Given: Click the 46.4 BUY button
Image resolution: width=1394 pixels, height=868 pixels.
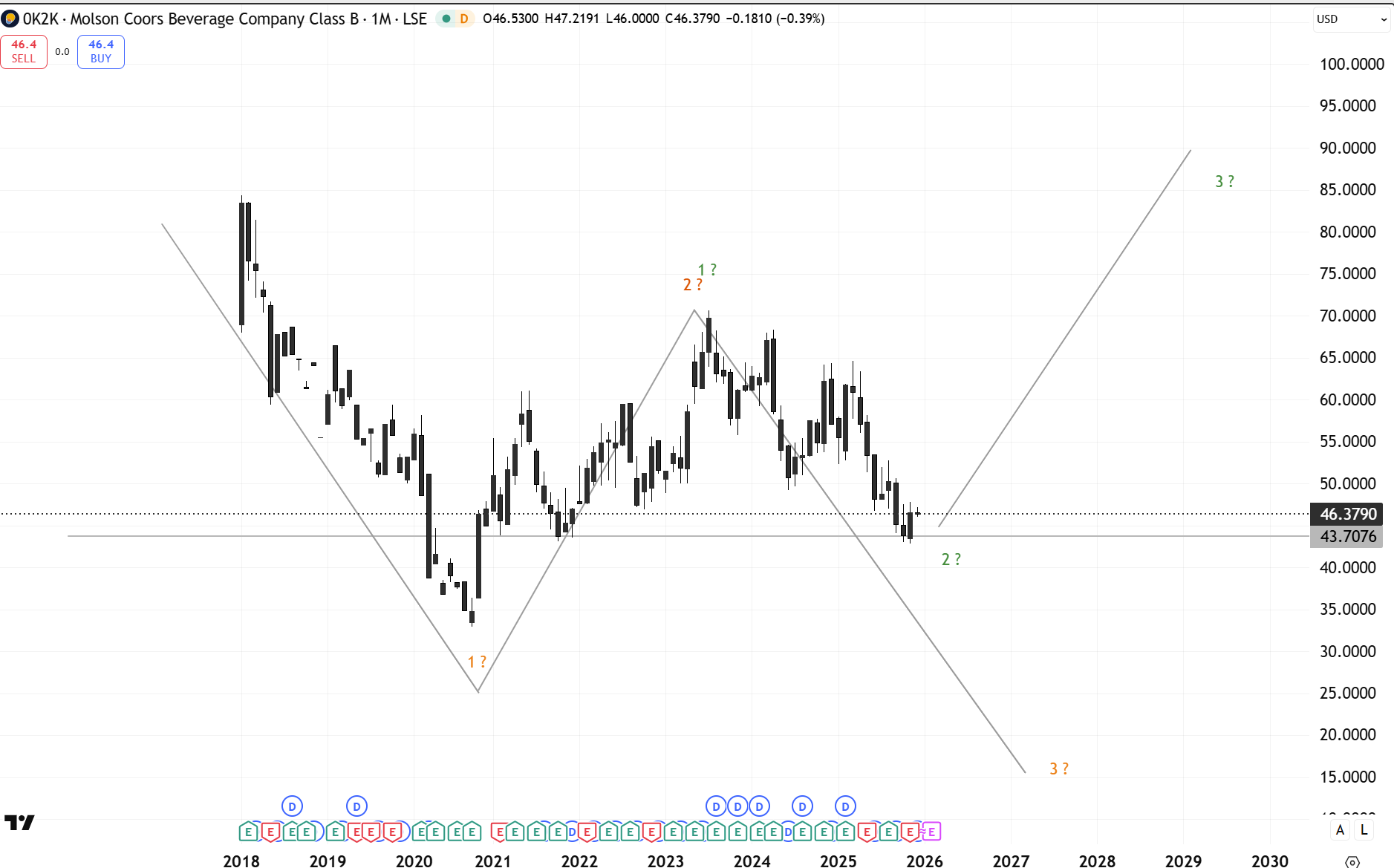Looking at the screenshot, I should tap(101, 52).
